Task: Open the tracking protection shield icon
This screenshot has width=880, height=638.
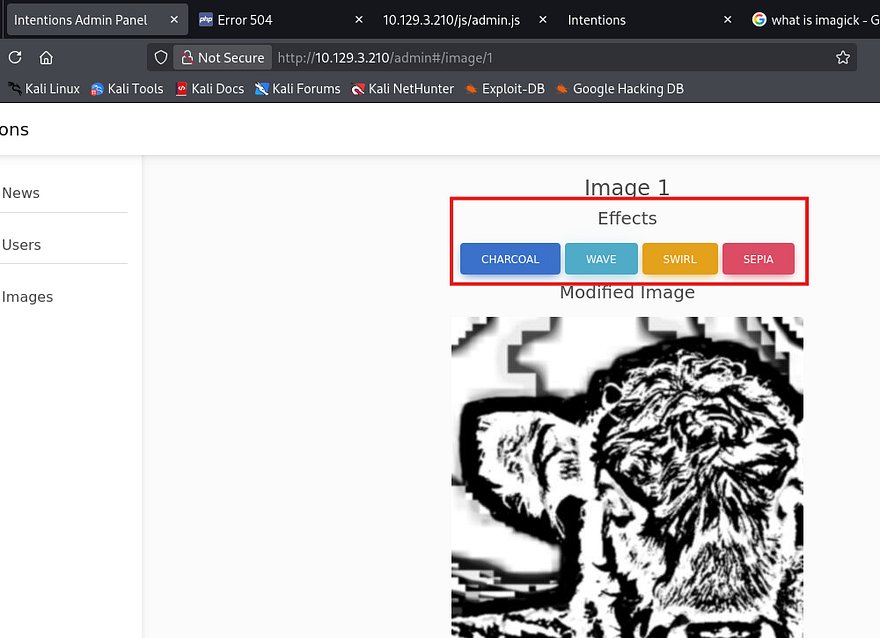Action: click(x=161, y=58)
